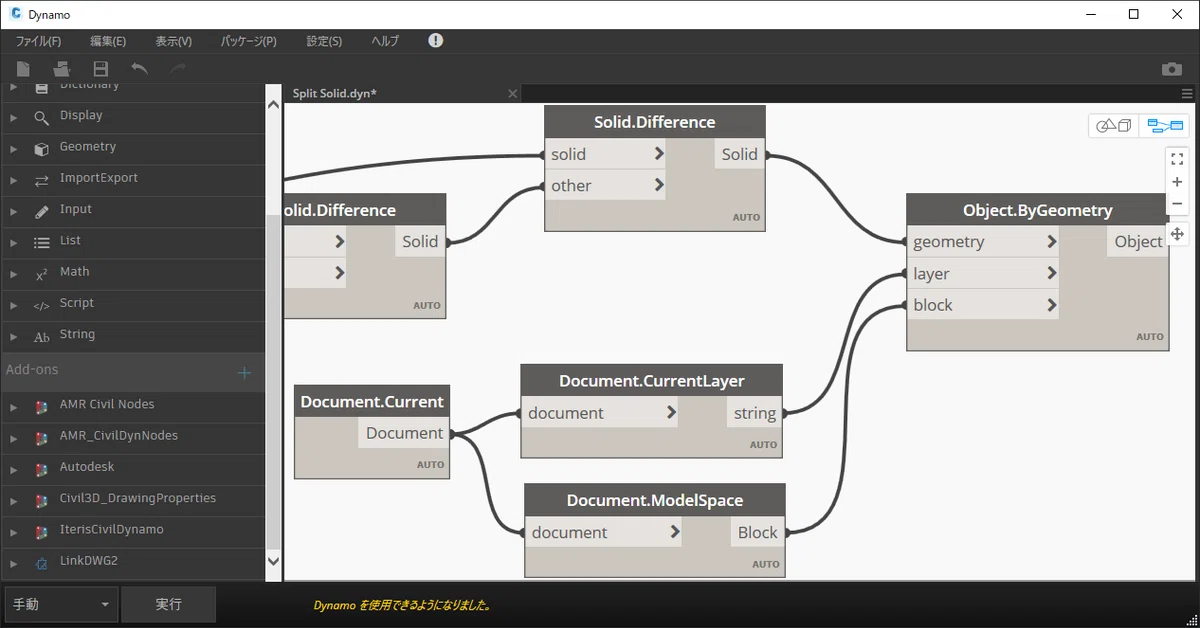
Task: Open the workspace tabs list menu icon
Action: coord(1187,93)
